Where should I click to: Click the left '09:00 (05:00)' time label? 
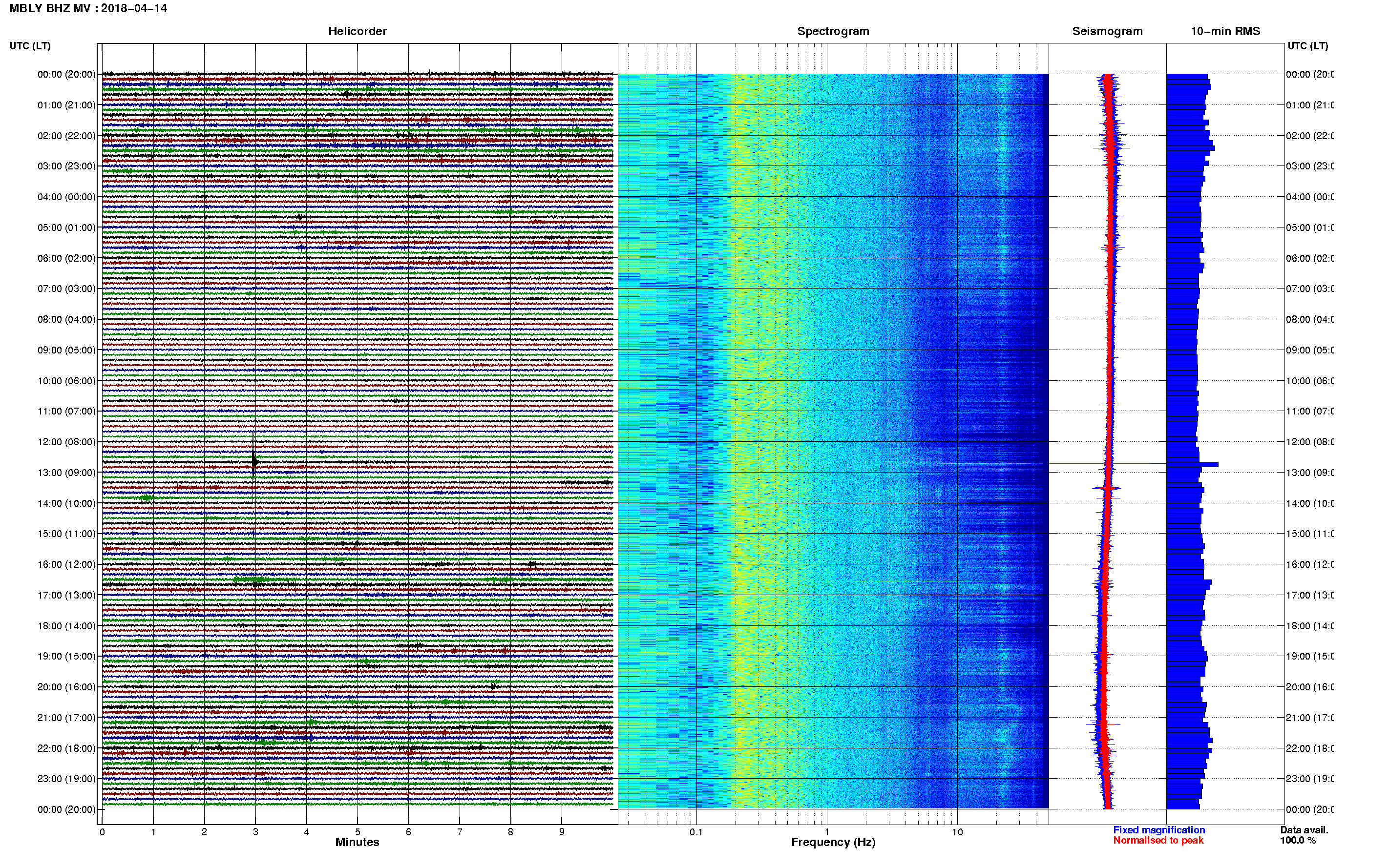point(66,350)
